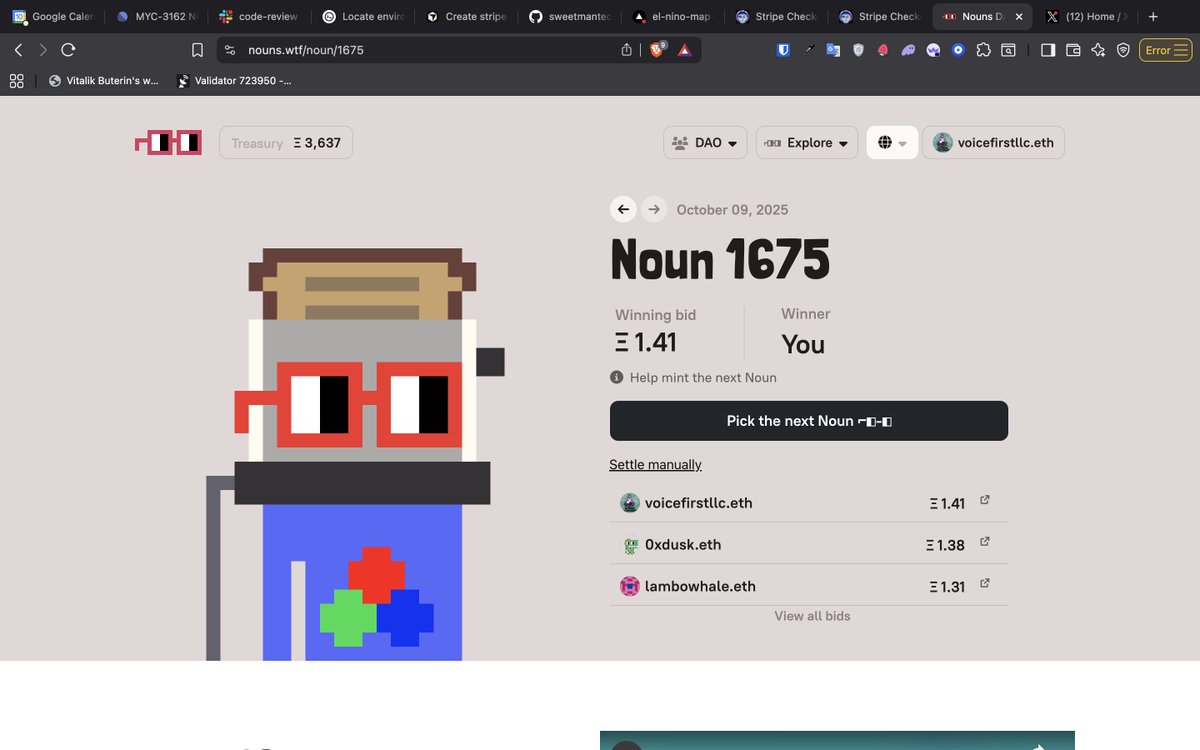The width and height of the screenshot is (1200, 750).
Task: Switch to the Nouns DAO browser tab
Action: pos(981,16)
